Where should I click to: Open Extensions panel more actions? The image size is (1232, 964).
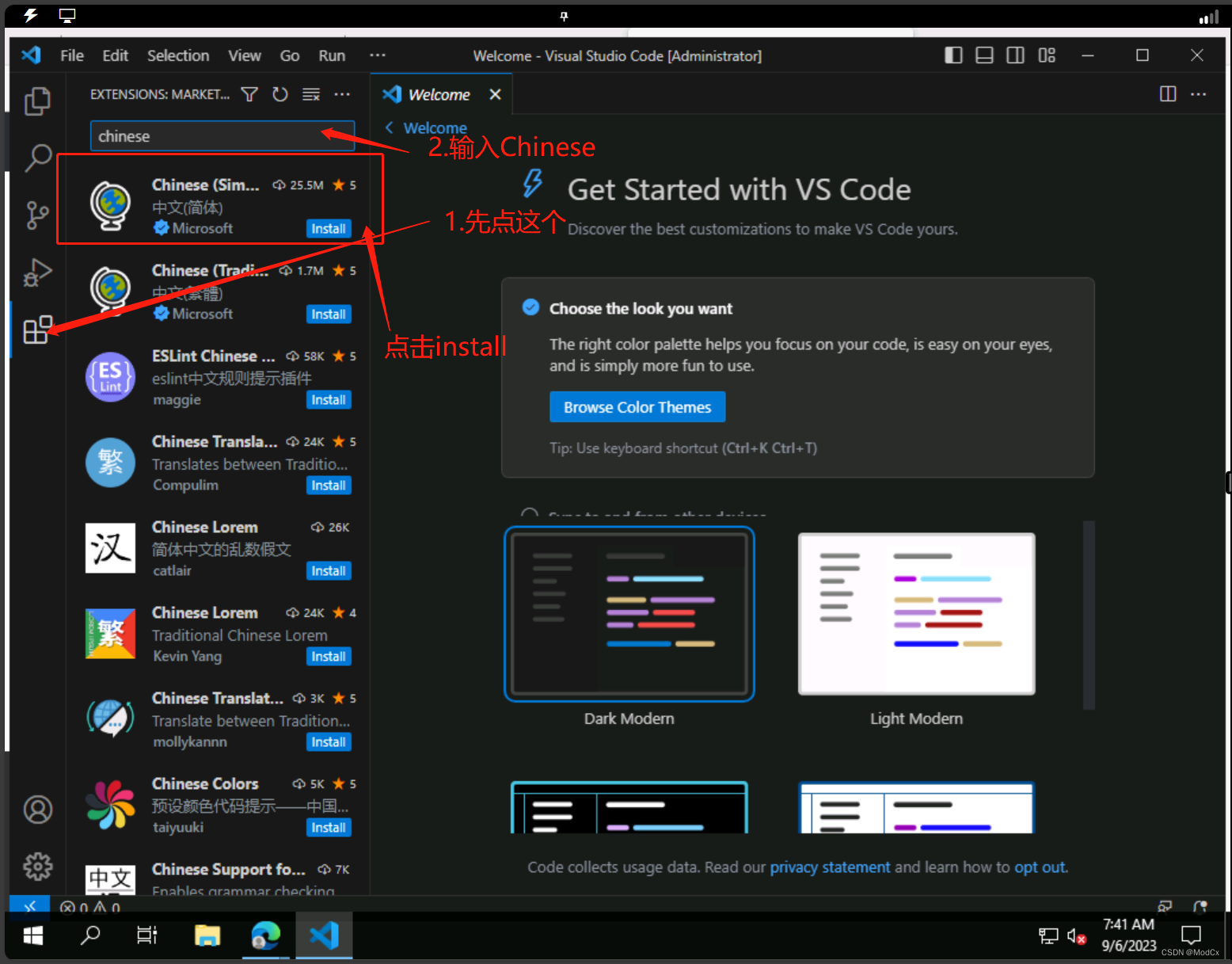click(342, 94)
